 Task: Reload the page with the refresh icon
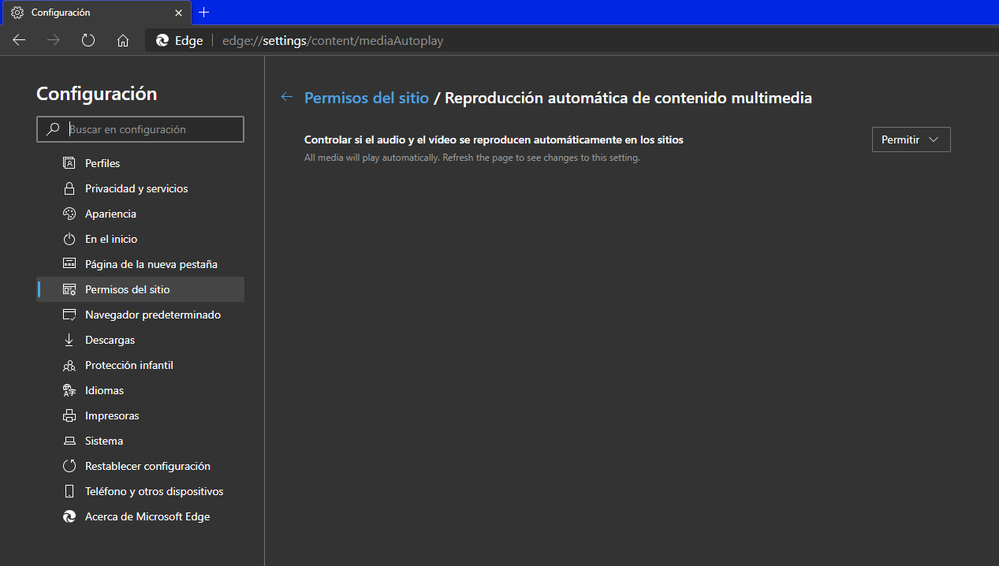pyautogui.click(x=88, y=41)
